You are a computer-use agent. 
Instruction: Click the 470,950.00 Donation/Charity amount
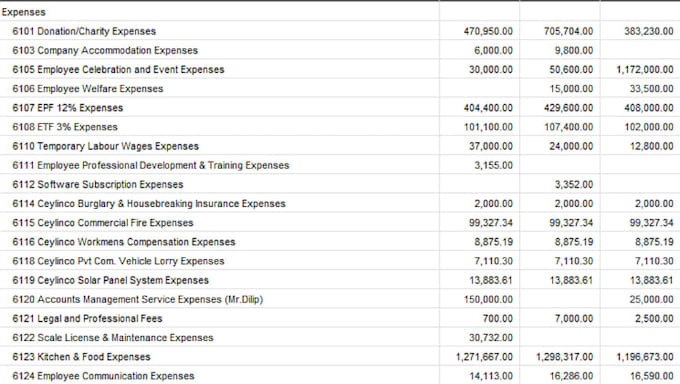click(488, 31)
